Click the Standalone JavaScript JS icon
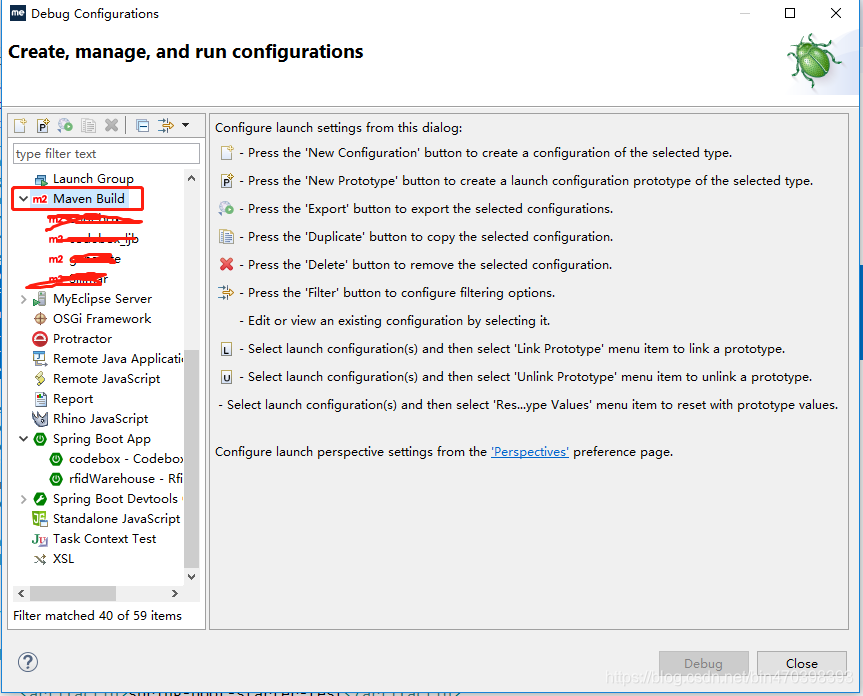Viewport: 863px width, 696px height. pyautogui.click(x=40, y=519)
